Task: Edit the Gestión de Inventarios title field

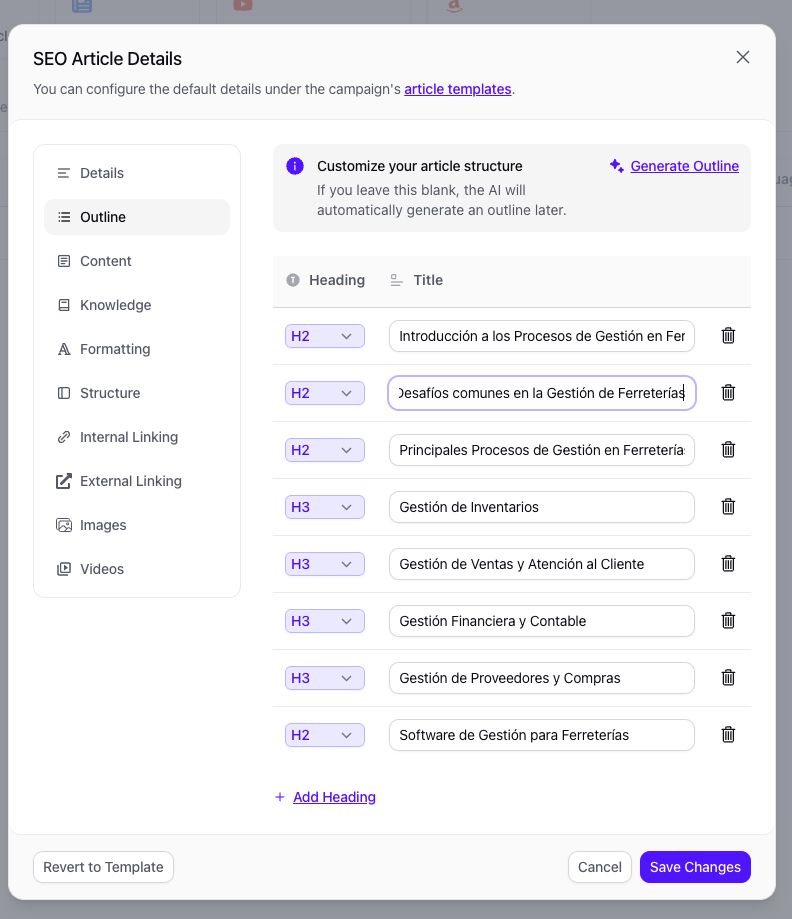Action: pyautogui.click(x=542, y=507)
